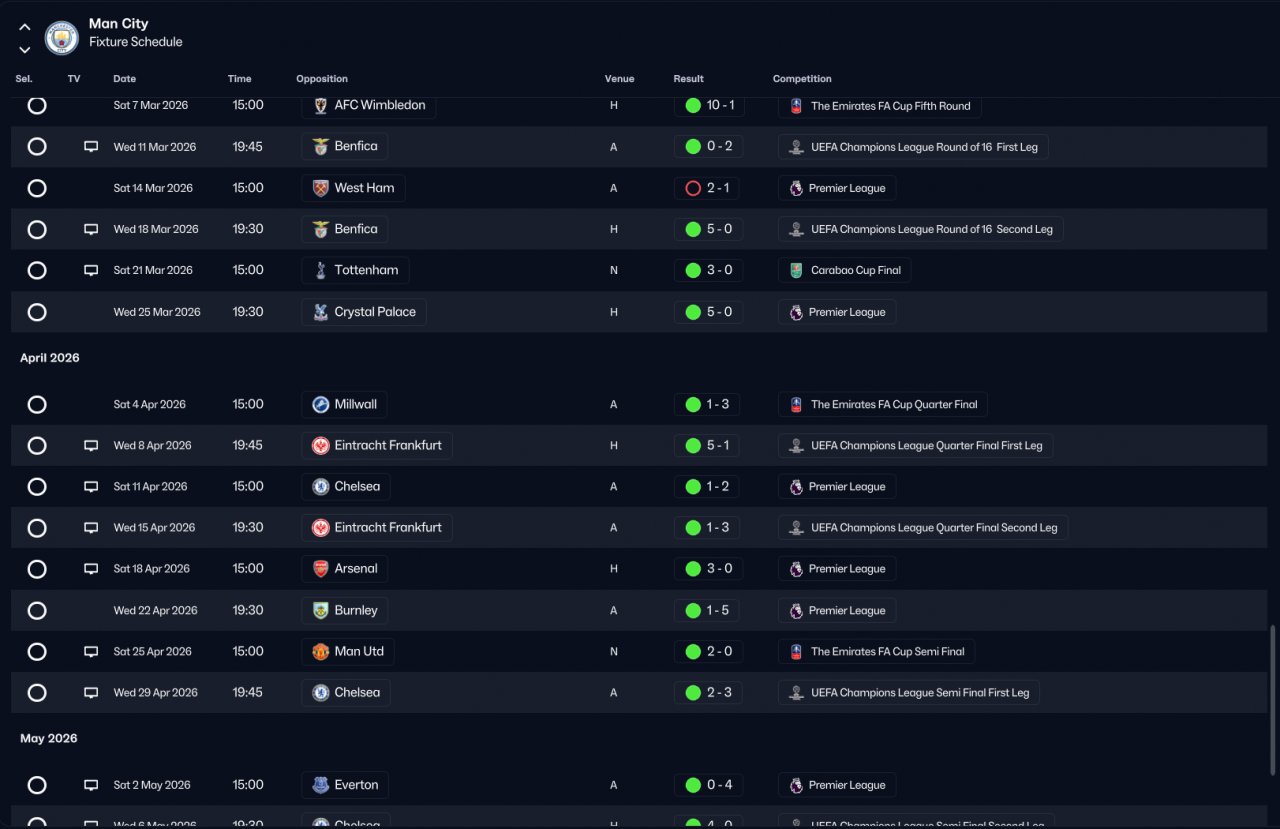Open the 3 - 0 result against Tottenham
The height and width of the screenshot is (829, 1280).
tap(708, 270)
